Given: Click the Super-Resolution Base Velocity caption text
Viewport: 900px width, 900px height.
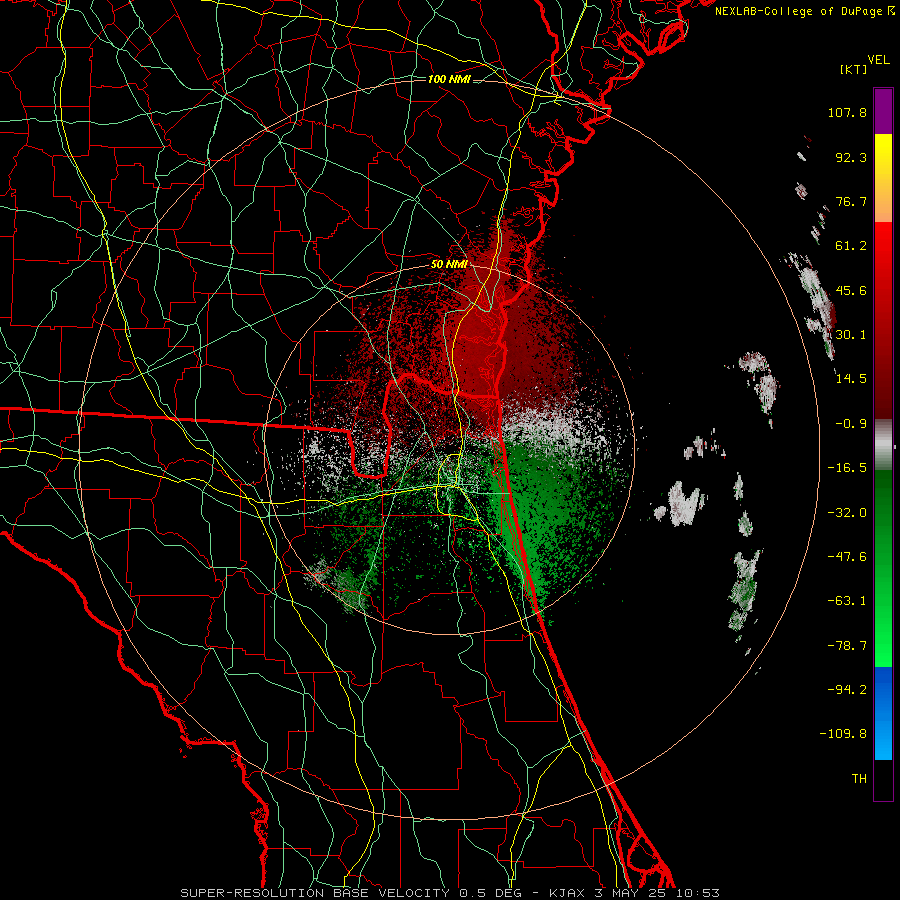Looking at the screenshot, I should tap(450, 893).
